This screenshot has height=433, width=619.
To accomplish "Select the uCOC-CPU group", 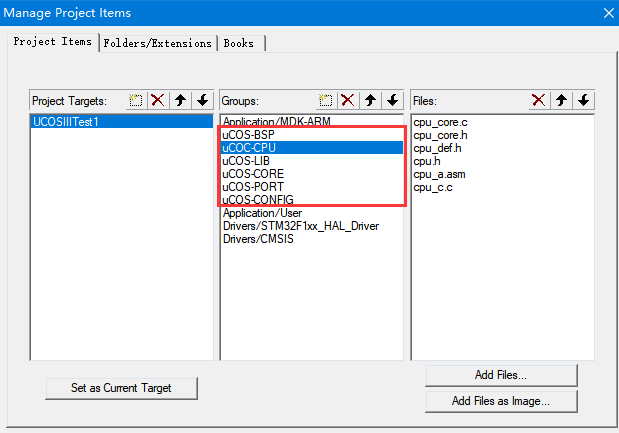I will (x=311, y=148).
